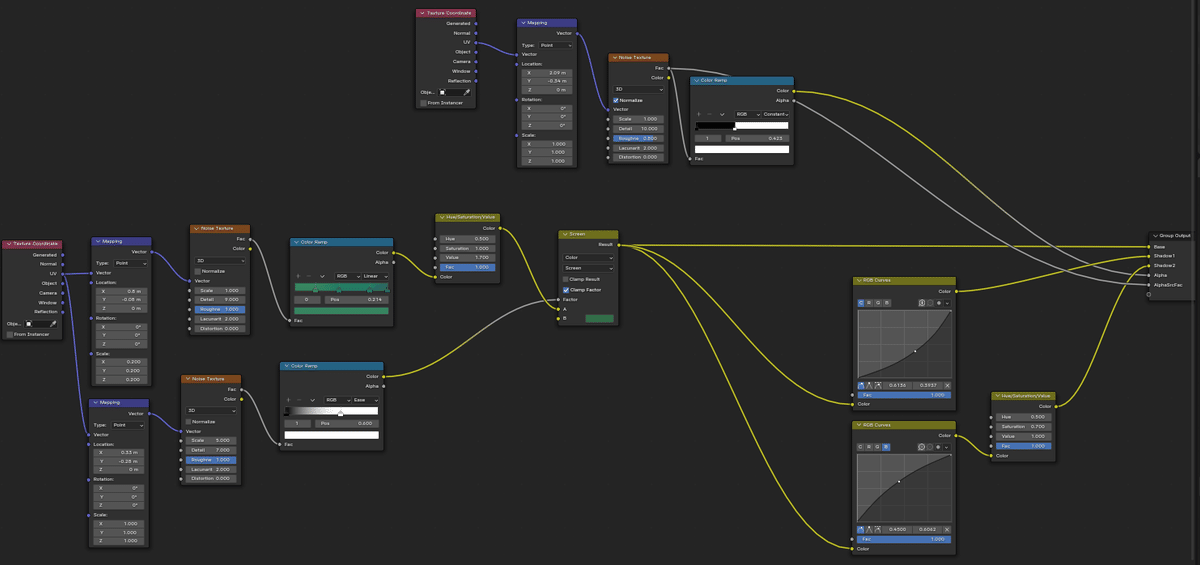Click the eyedropper in the top Texture Coordinate node
The width and height of the screenshot is (1200, 565).
[x=467, y=92]
